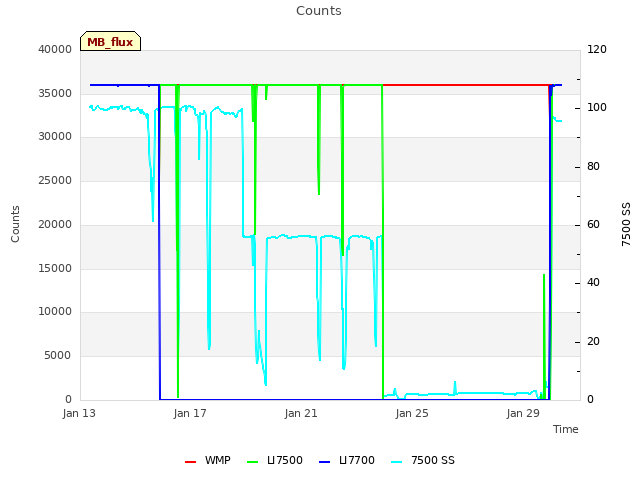The image size is (640, 480).
Task: Click the blue LI7700 legend color marker
Action: coord(324,462)
